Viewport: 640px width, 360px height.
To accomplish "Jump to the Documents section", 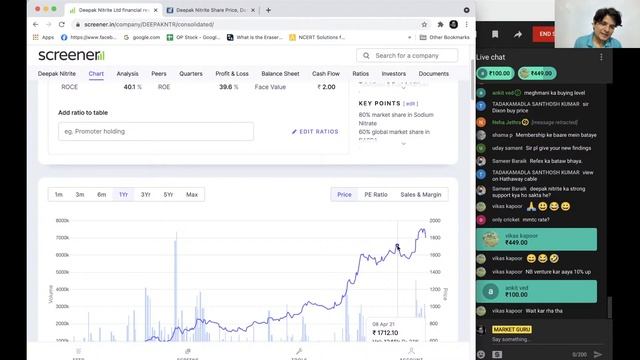I will [433, 74].
